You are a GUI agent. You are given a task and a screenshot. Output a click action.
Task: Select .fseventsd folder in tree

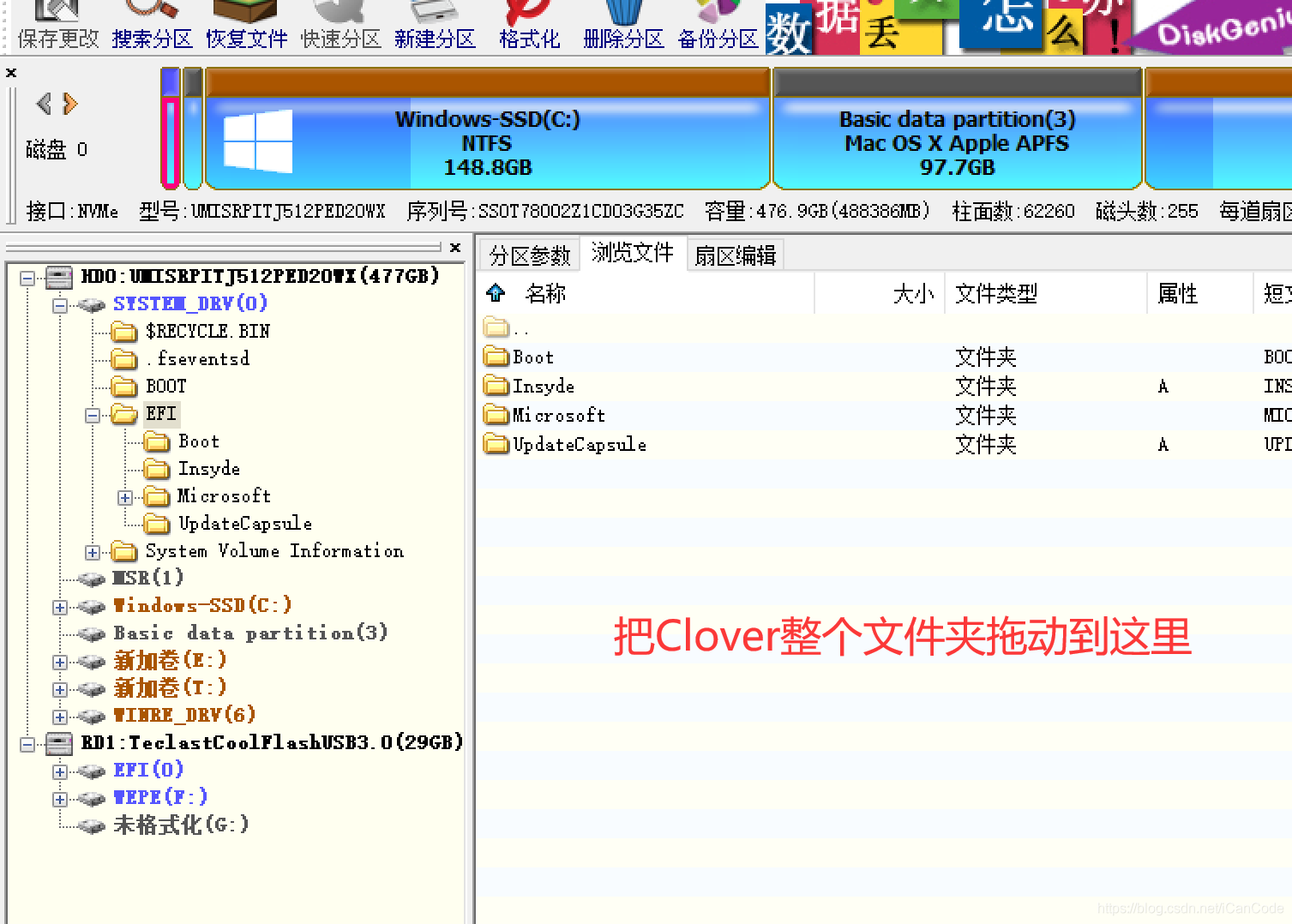click(x=197, y=358)
